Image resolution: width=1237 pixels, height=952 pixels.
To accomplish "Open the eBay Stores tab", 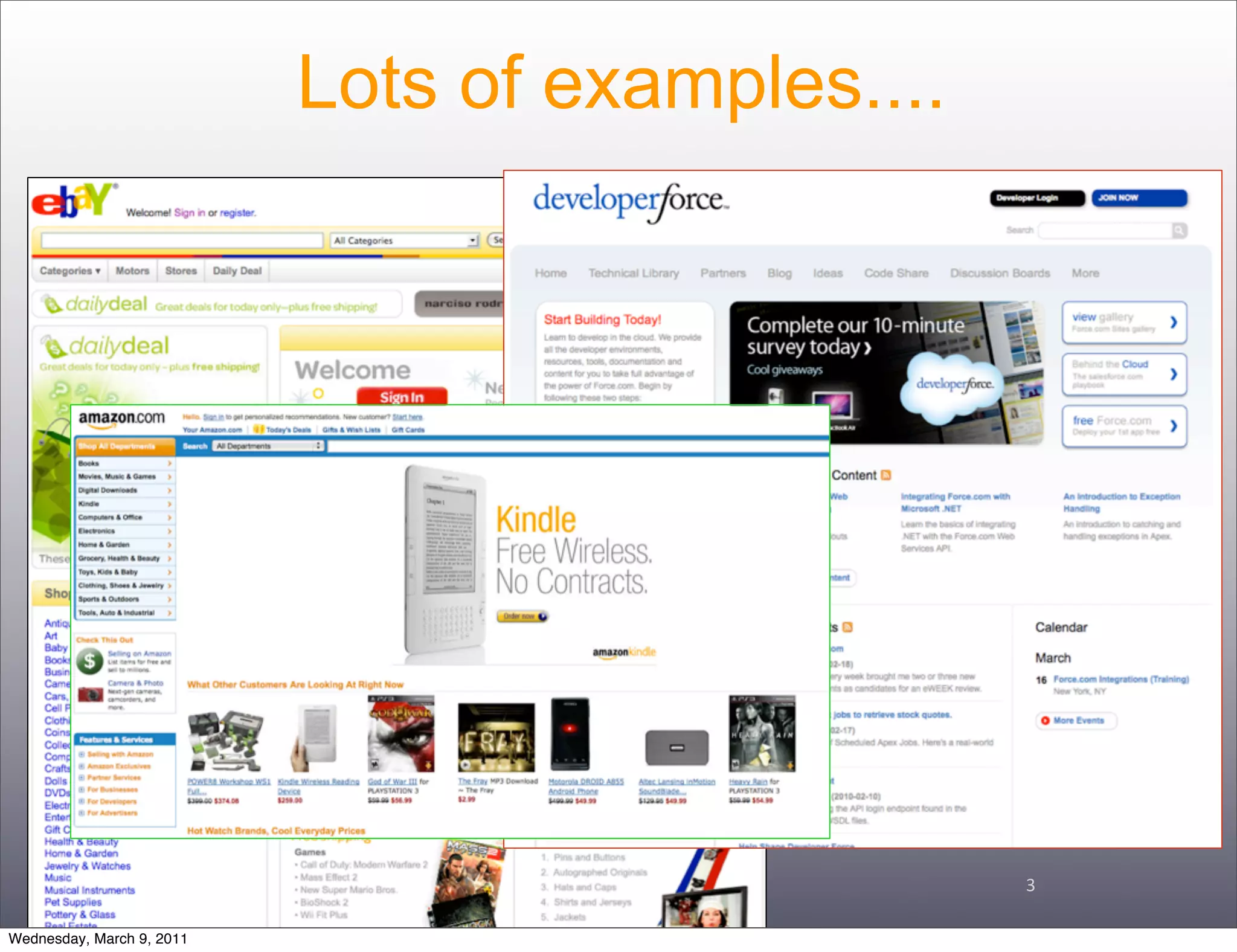I will (x=181, y=271).
